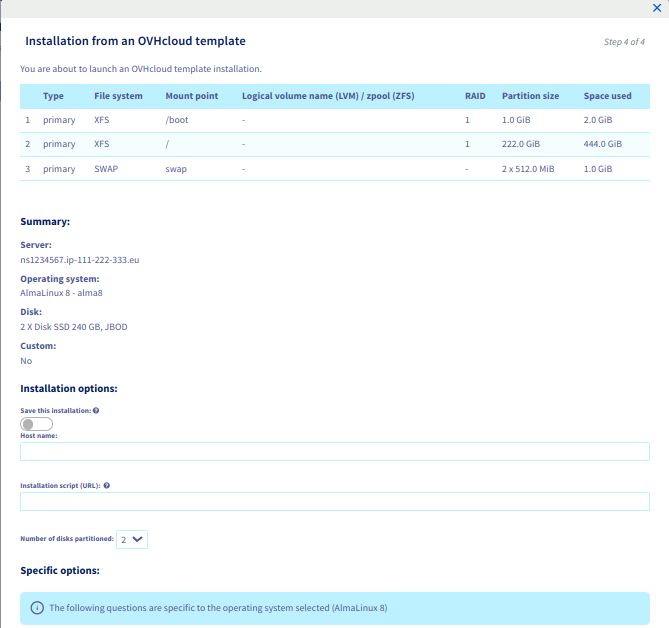
Task: Click the Logical volume name column header
Action: point(328,96)
